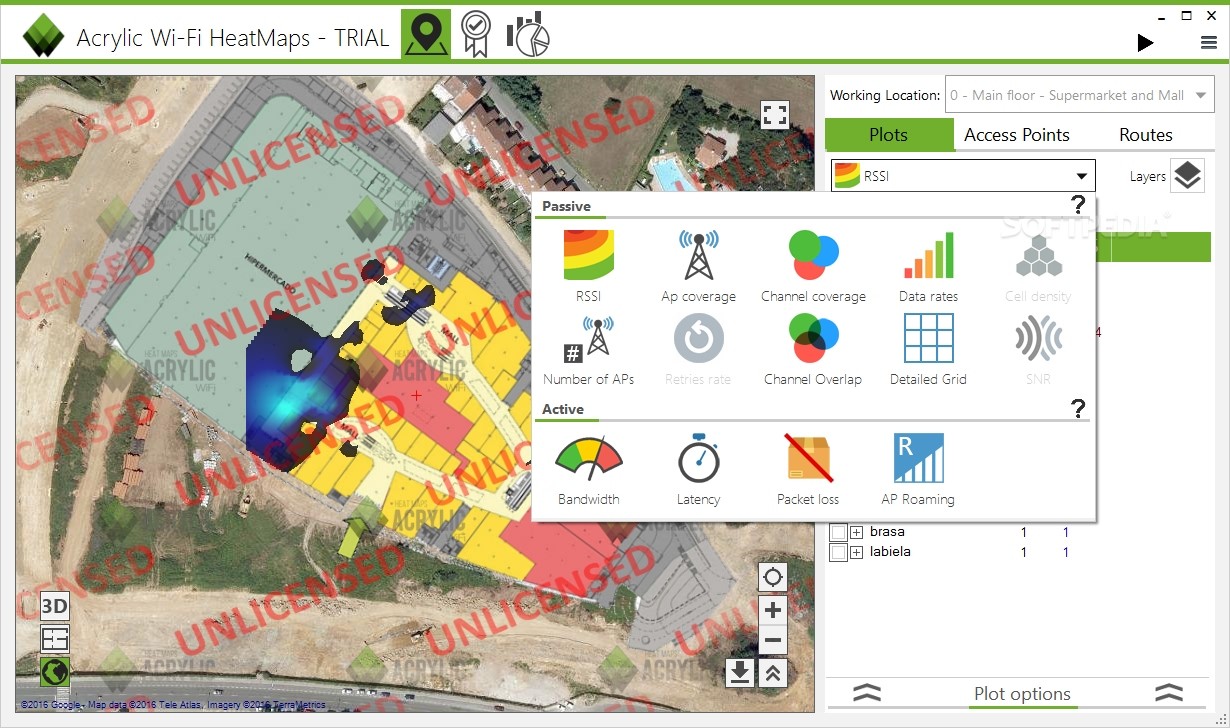Toggle the globe satellite map button
1230x728 pixels.
pos(55,671)
